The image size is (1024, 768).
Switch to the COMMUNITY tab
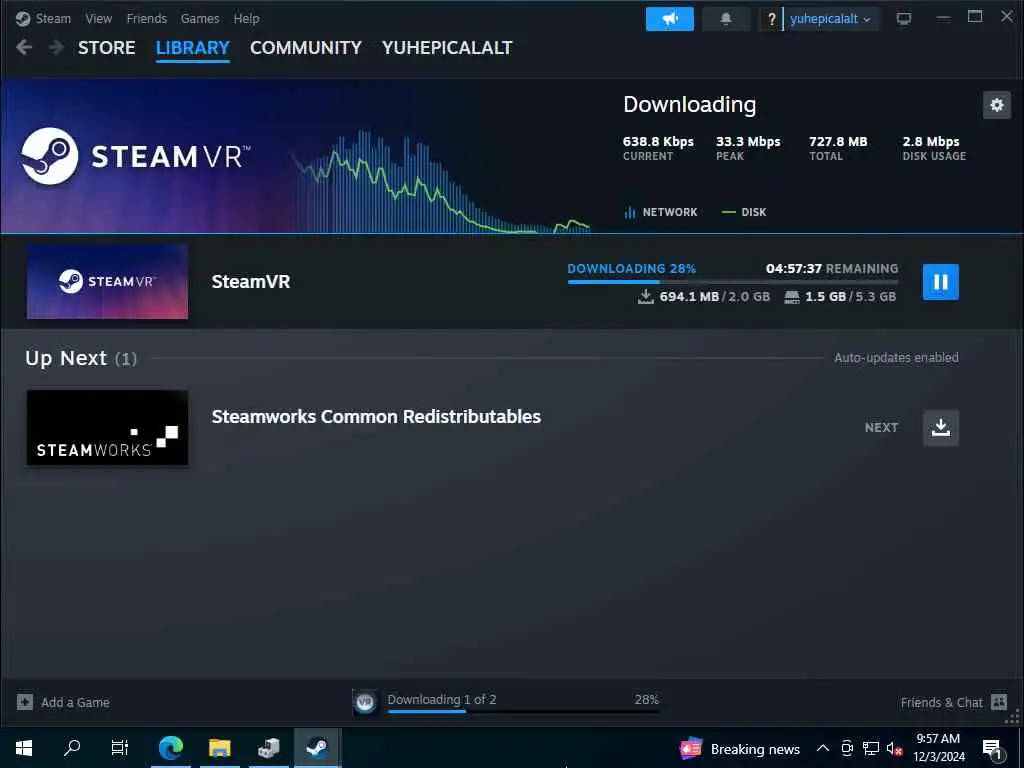click(306, 48)
